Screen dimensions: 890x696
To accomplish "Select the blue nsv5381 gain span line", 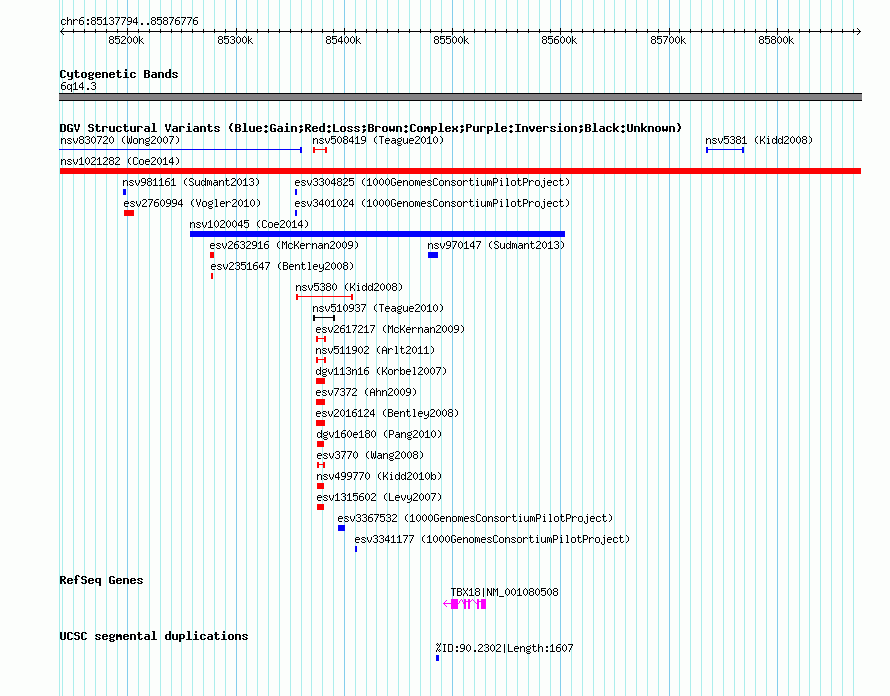I will [725, 150].
